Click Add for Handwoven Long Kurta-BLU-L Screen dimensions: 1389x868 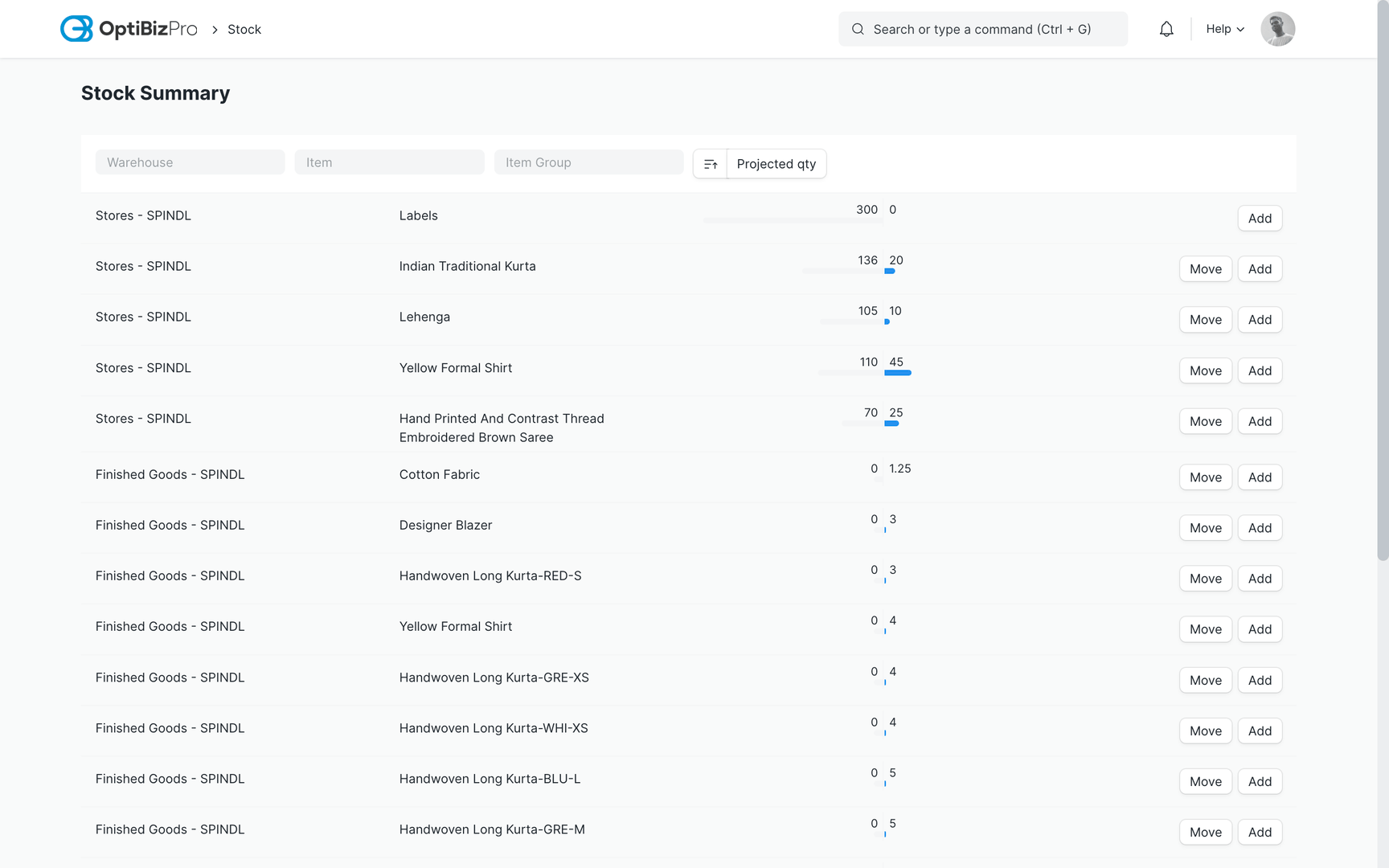click(1260, 781)
